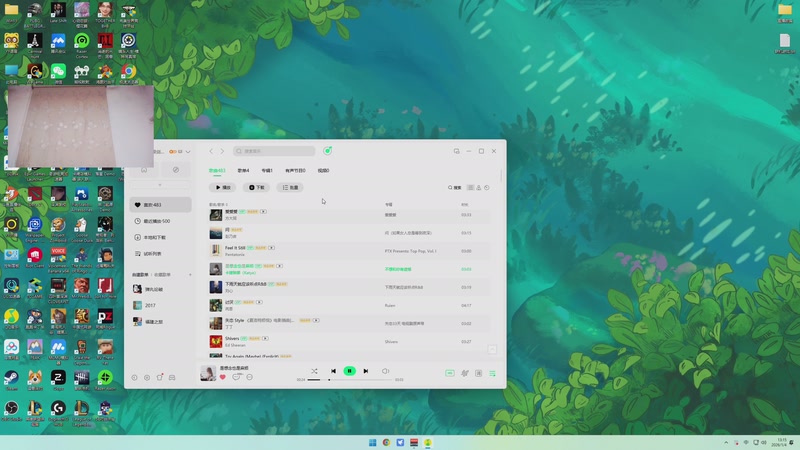800x450 pixels.
Task: Click the Ruien album cell
Action: coord(390,306)
